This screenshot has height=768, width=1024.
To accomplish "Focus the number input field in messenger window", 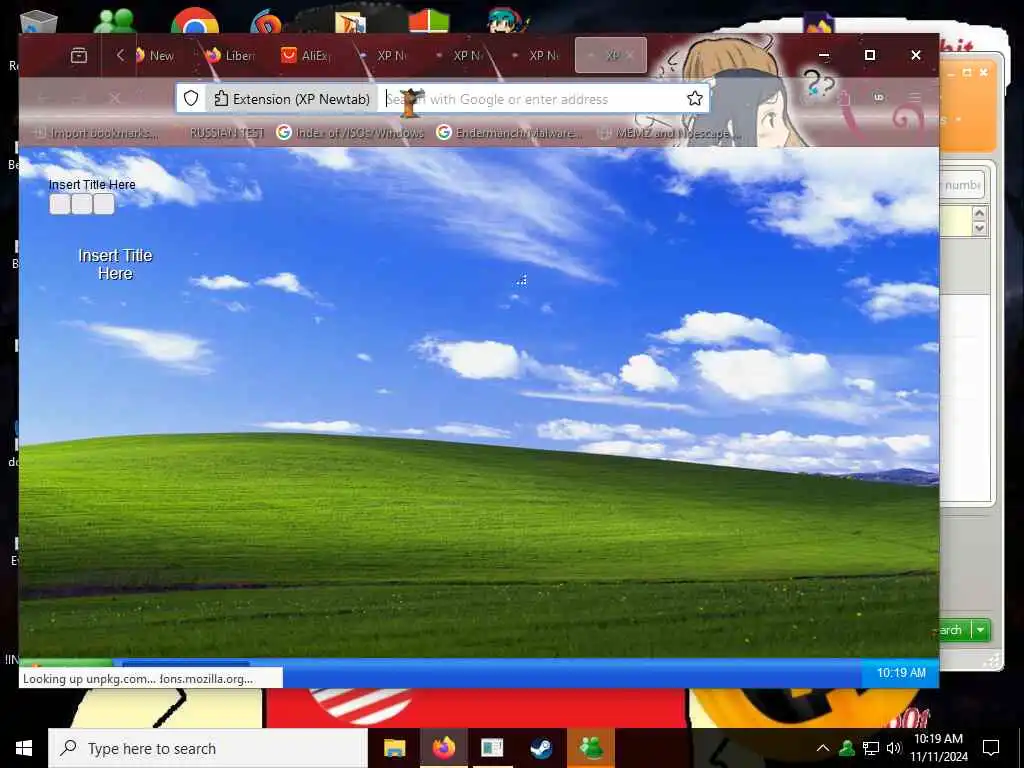I will (x=961, y=185).
